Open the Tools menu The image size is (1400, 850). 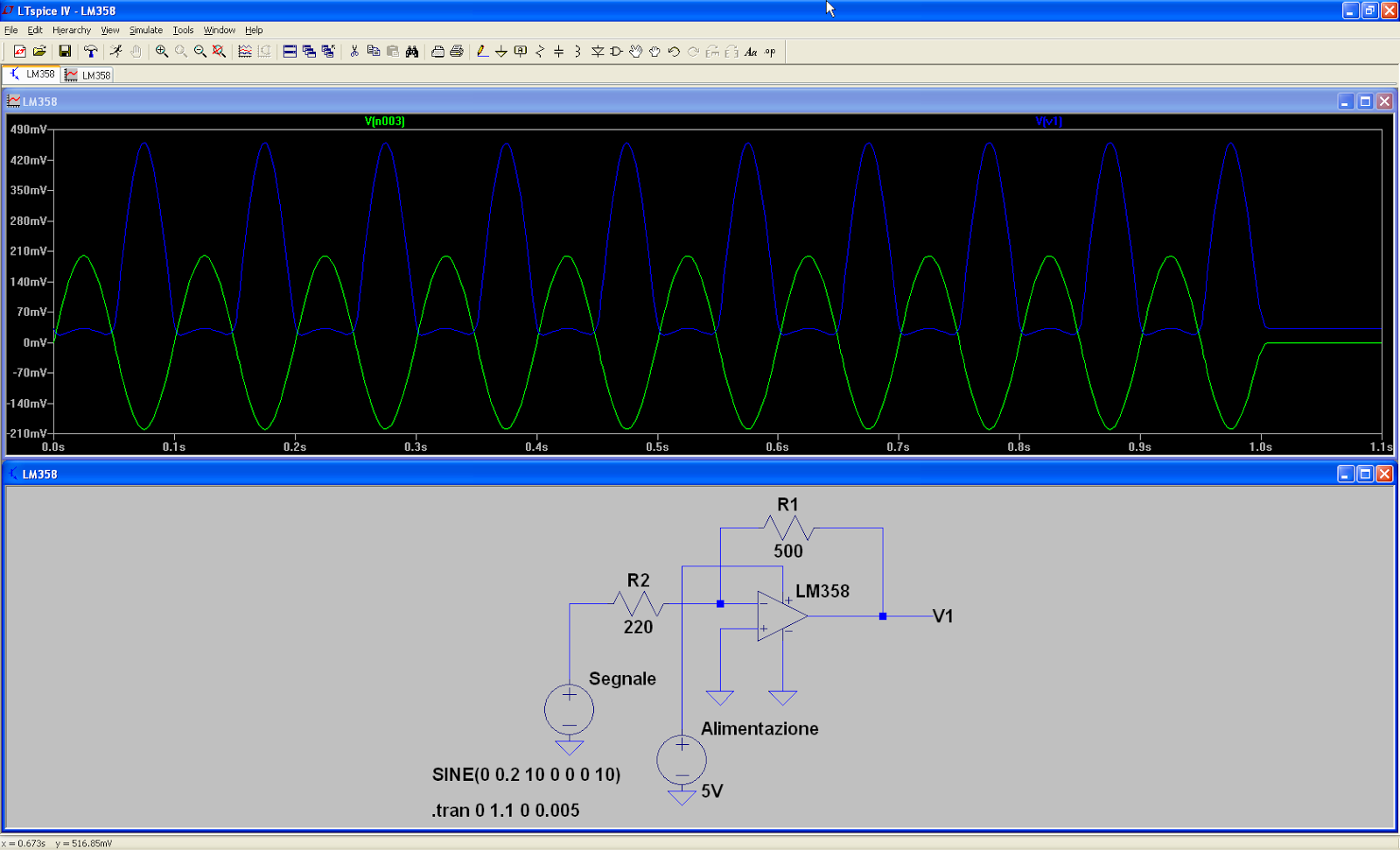pos(183,30)
